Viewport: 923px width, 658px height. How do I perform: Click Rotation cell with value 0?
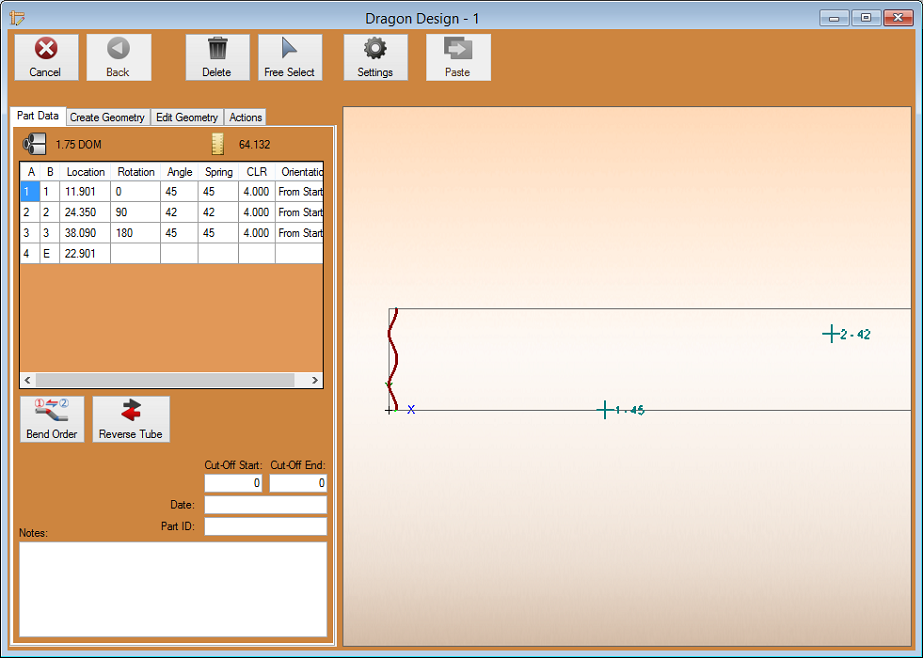point(135,192)
